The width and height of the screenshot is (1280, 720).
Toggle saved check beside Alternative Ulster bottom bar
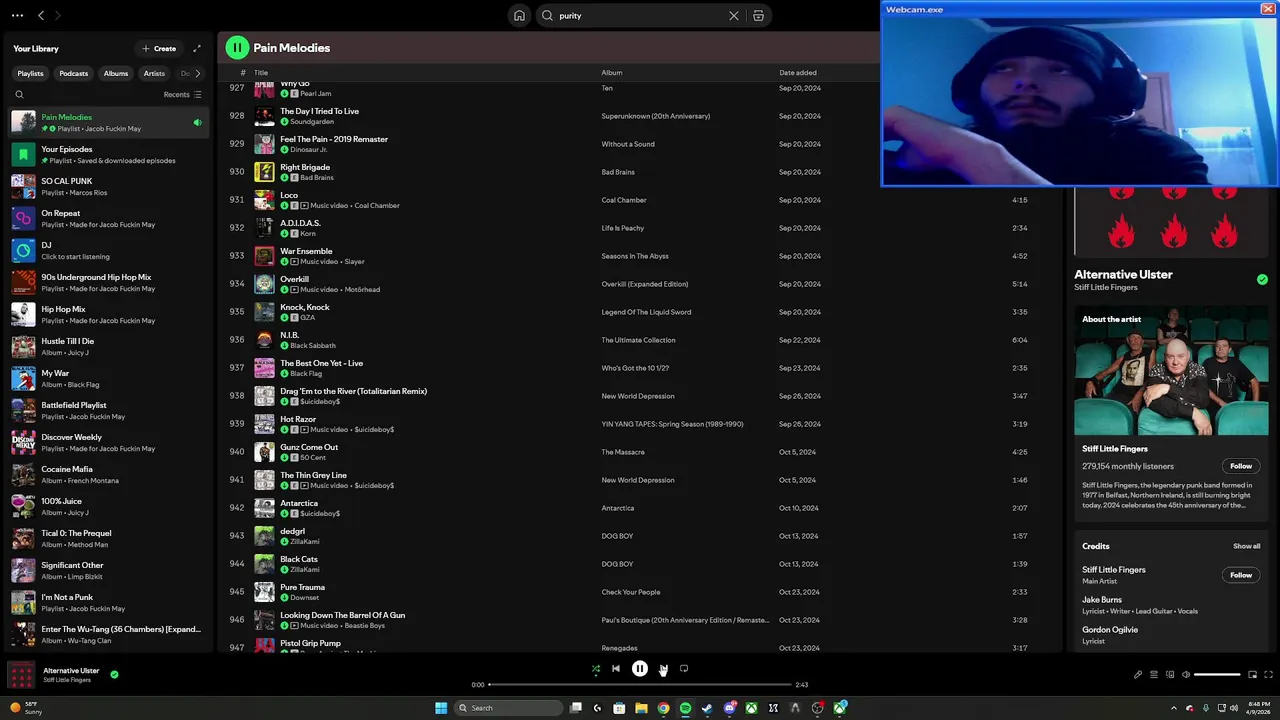[114, 674]
